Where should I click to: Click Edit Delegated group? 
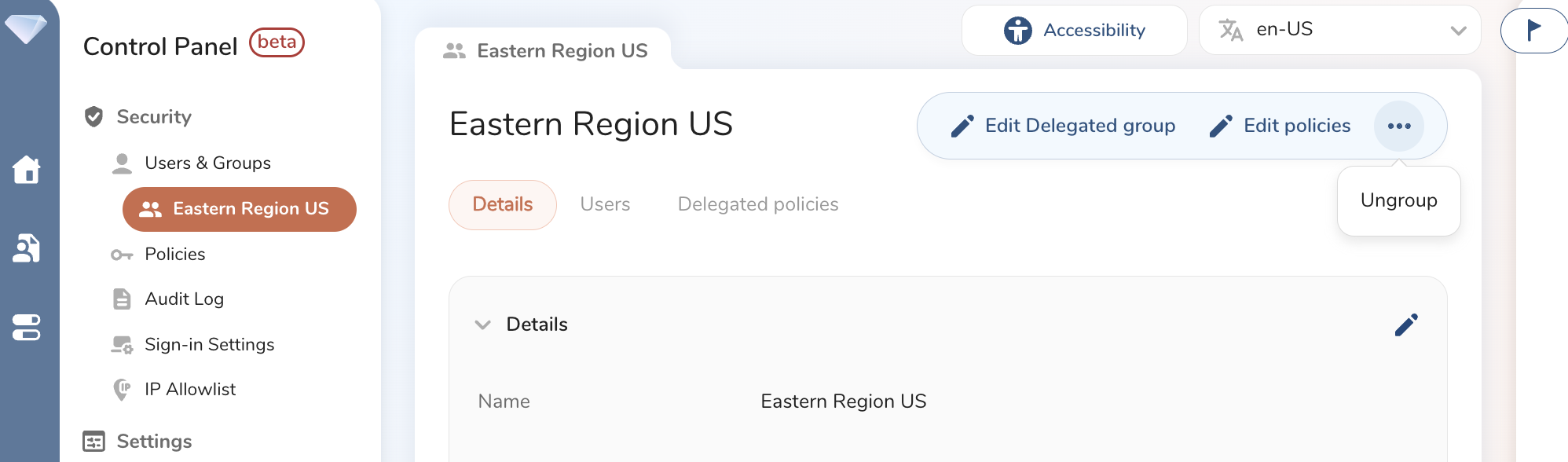tap(1064, 126)
